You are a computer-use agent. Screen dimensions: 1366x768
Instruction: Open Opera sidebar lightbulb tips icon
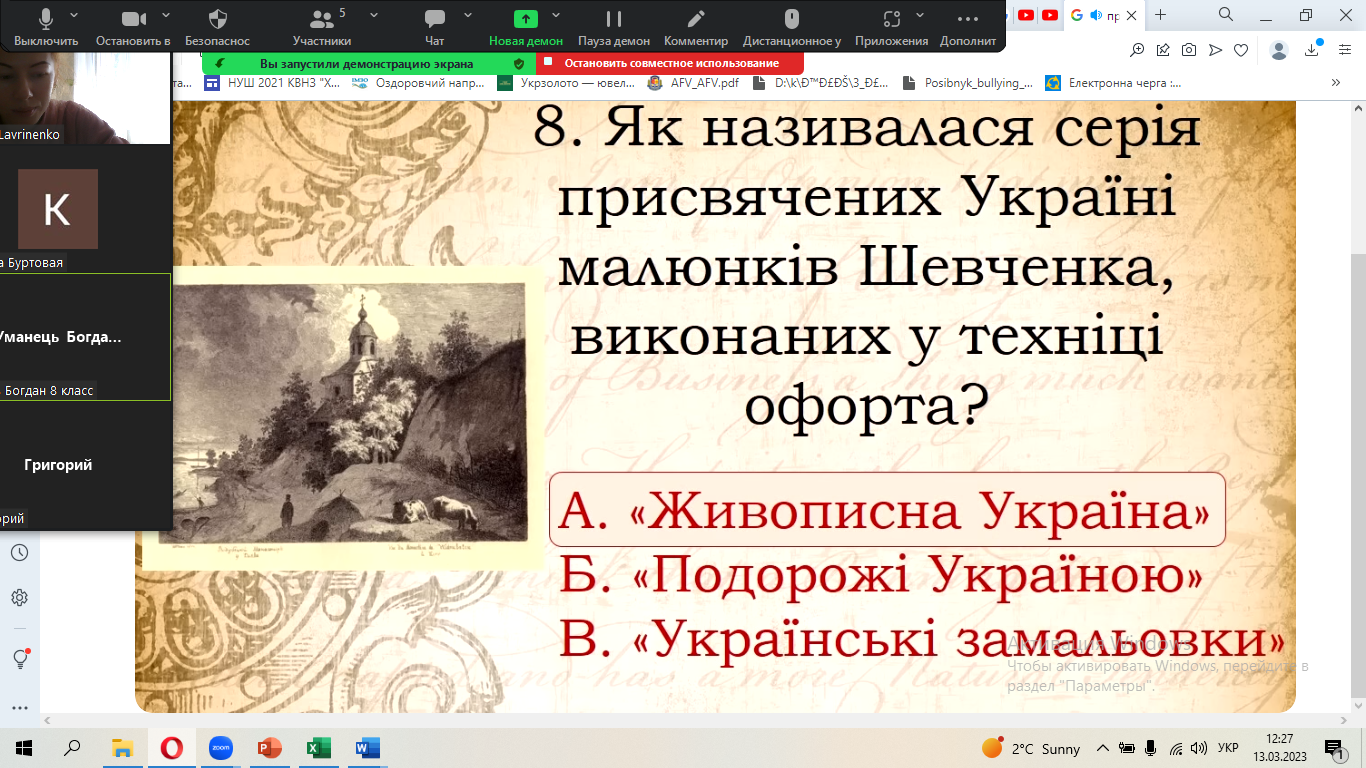[x=19, y=658]
